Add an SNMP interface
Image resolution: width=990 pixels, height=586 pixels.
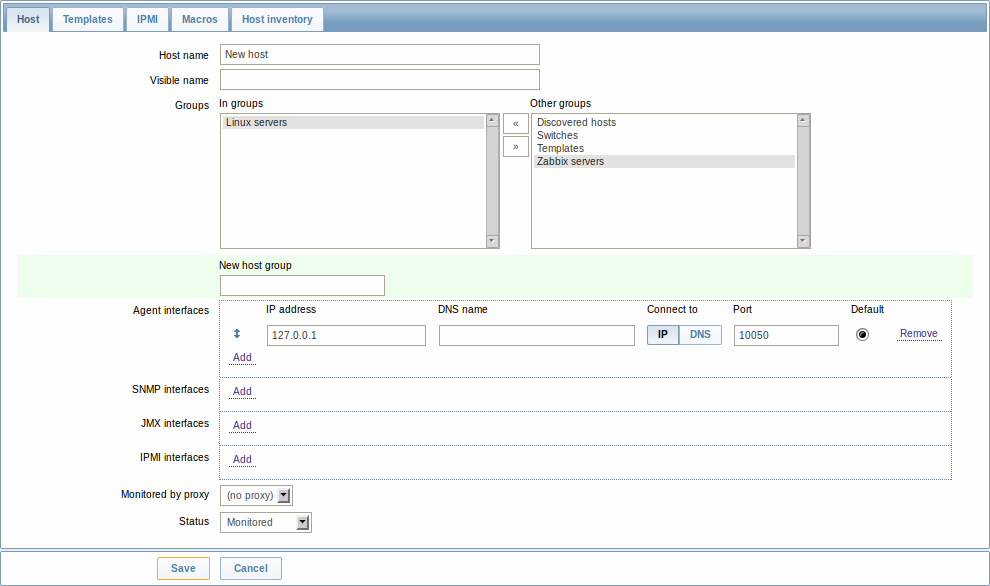(241, 391)
